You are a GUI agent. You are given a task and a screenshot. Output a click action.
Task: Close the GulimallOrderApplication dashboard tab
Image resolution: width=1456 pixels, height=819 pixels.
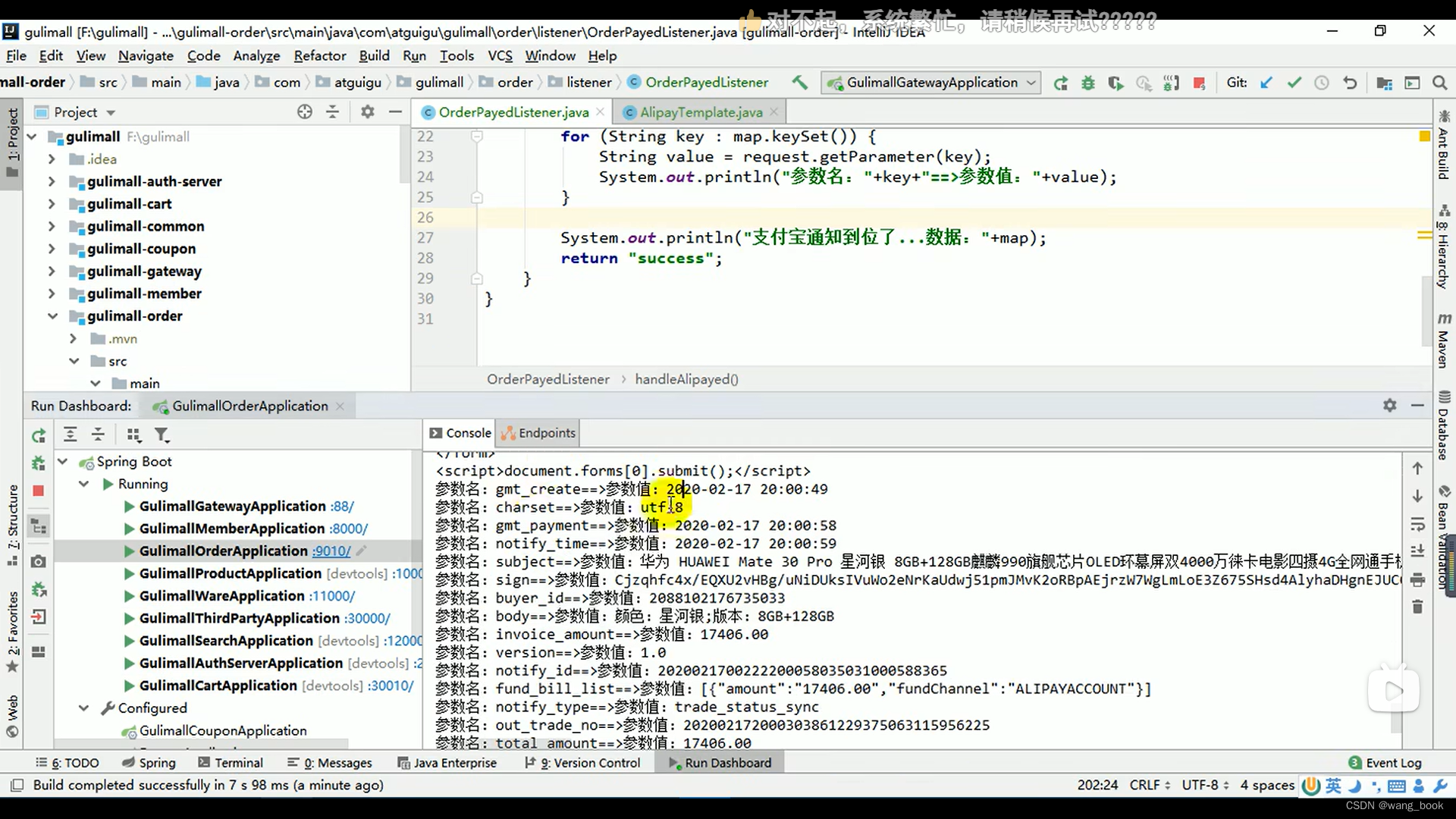[x=340, y=406]
